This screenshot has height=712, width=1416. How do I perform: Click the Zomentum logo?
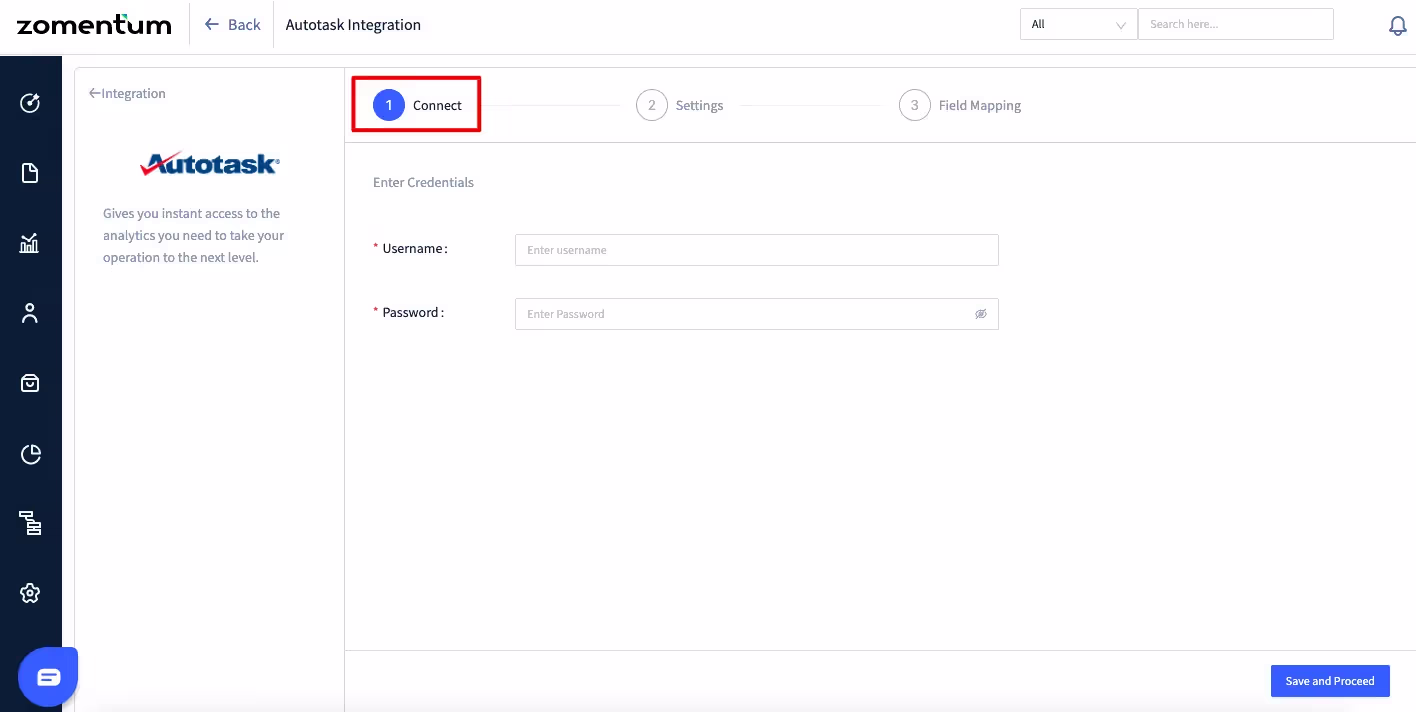point(94,25)
